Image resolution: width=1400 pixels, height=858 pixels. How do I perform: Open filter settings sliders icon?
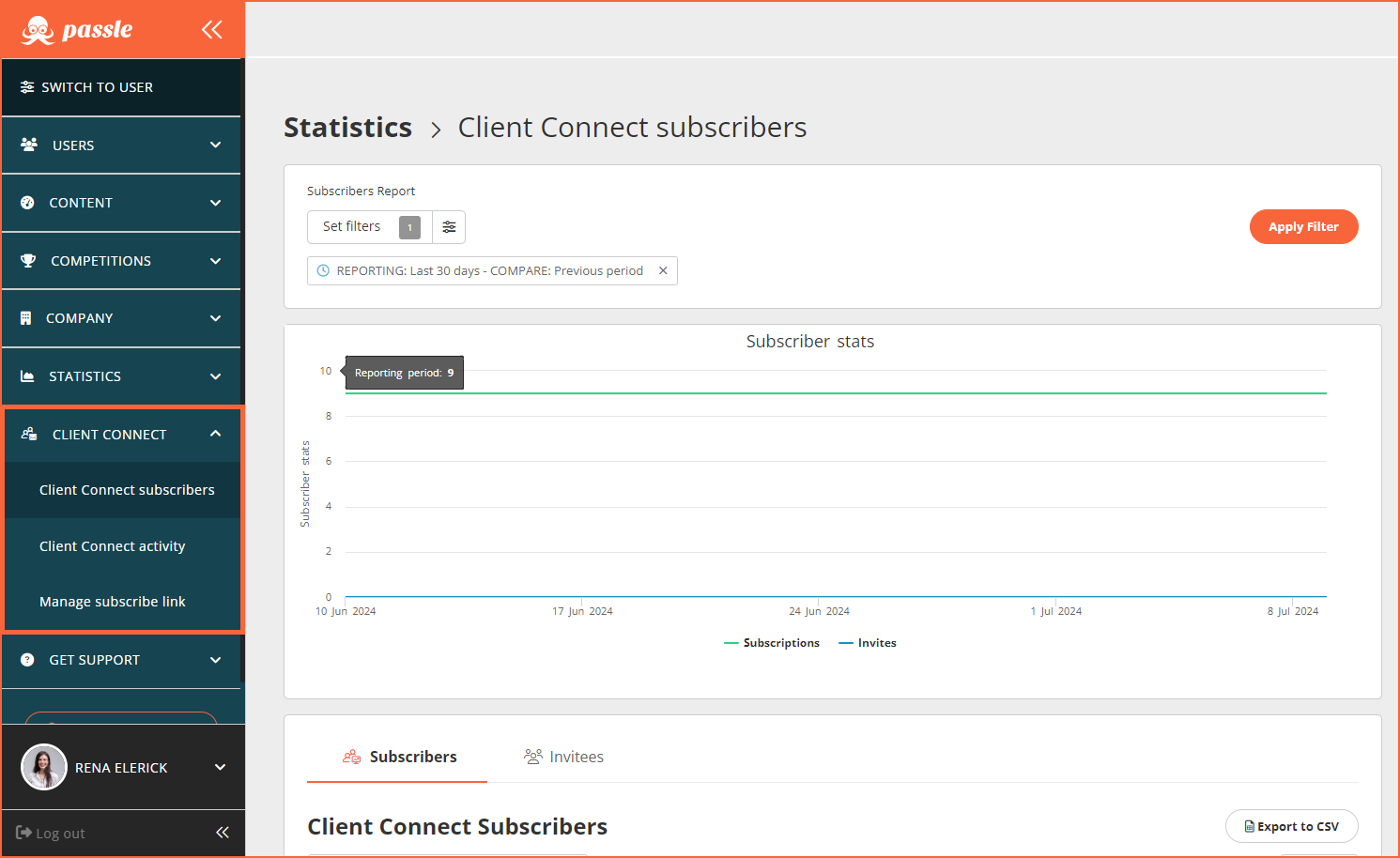tap(449, 227)
